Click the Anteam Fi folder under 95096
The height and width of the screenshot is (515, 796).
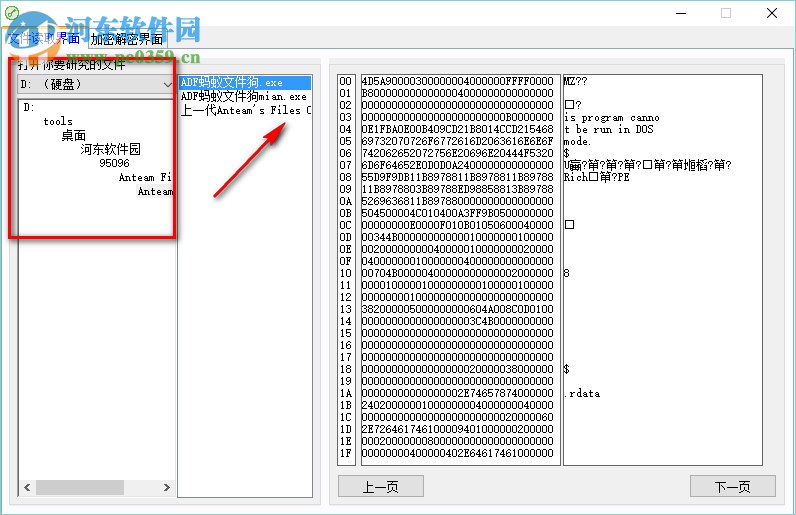point(145,177)
